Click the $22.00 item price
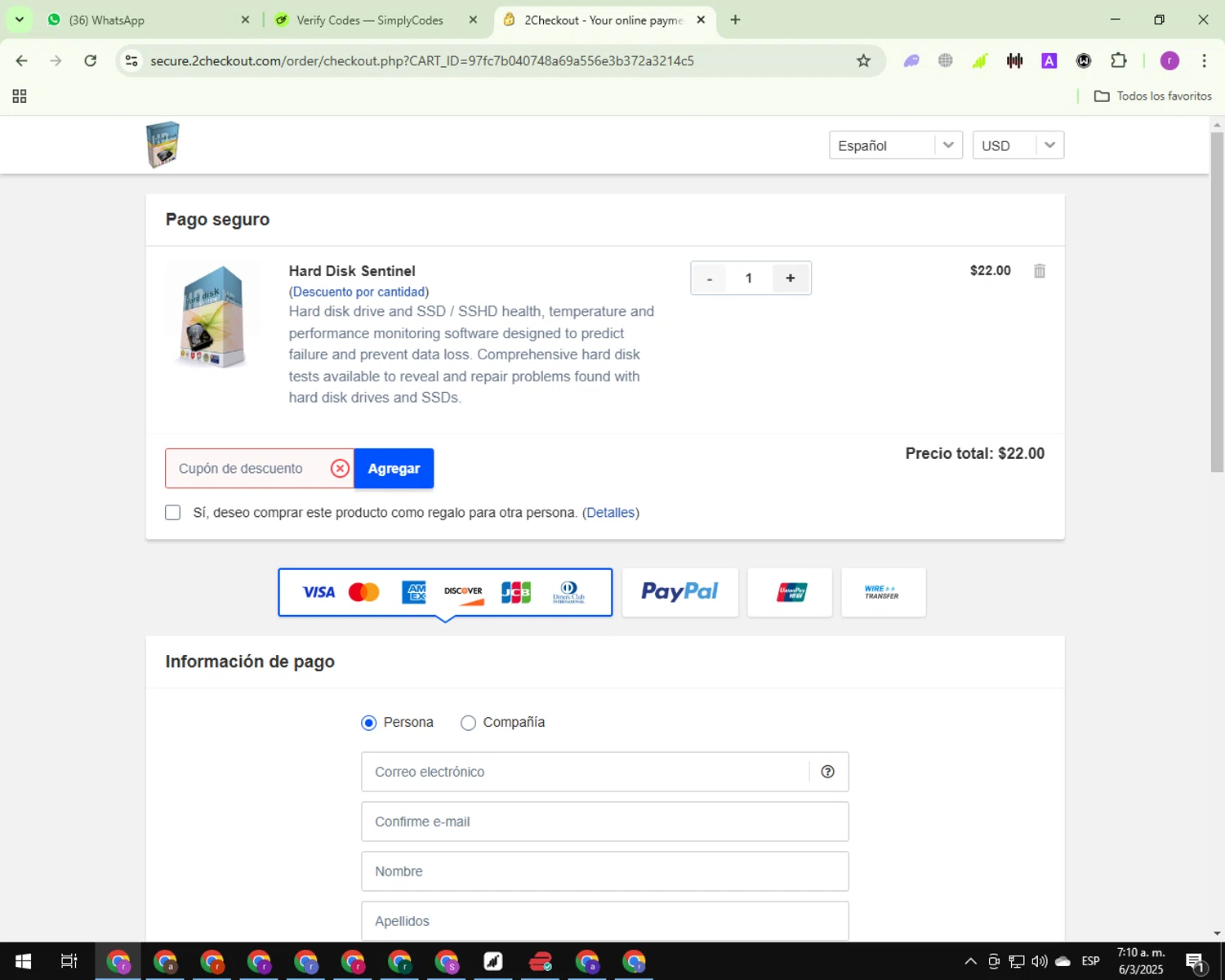The image size is (1225, 980). pyautogui.click(x=990, y=270)
